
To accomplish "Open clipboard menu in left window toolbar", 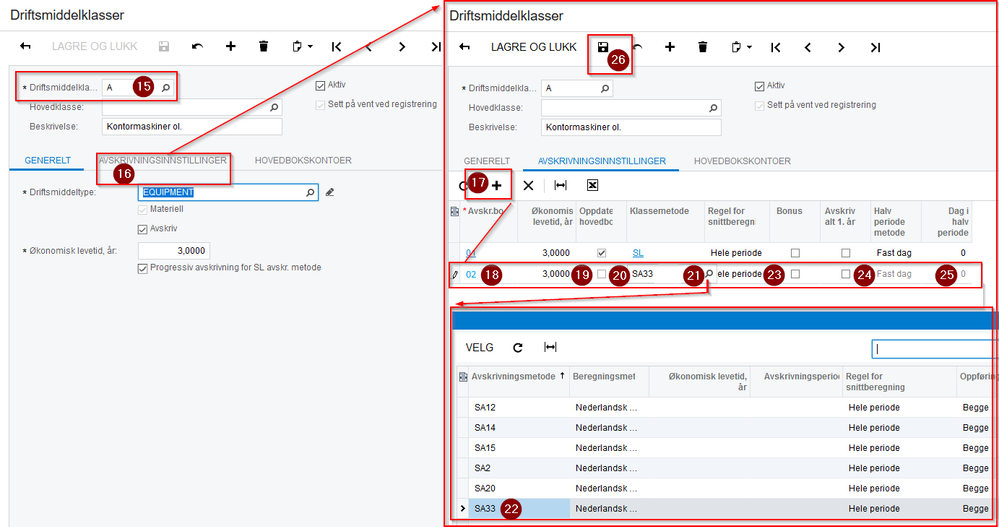I will pos(302,47).
